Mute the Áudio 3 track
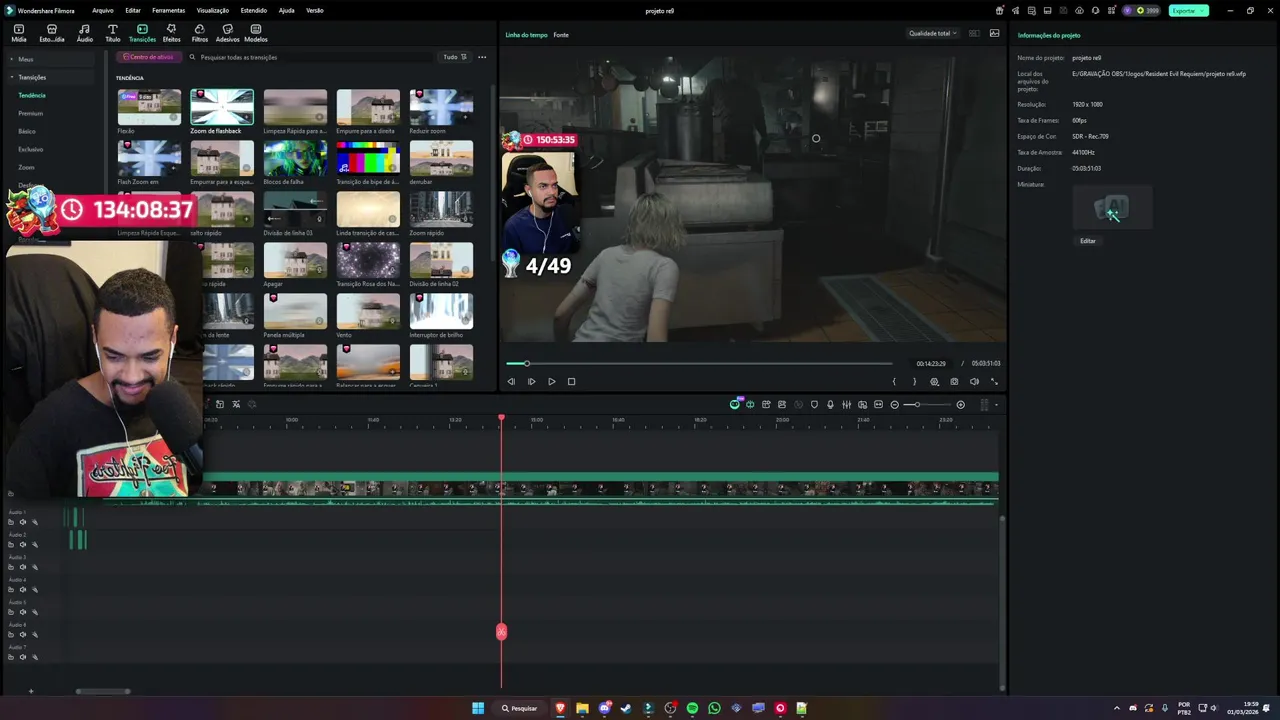The image size is (1280, 720). (23, 567)
